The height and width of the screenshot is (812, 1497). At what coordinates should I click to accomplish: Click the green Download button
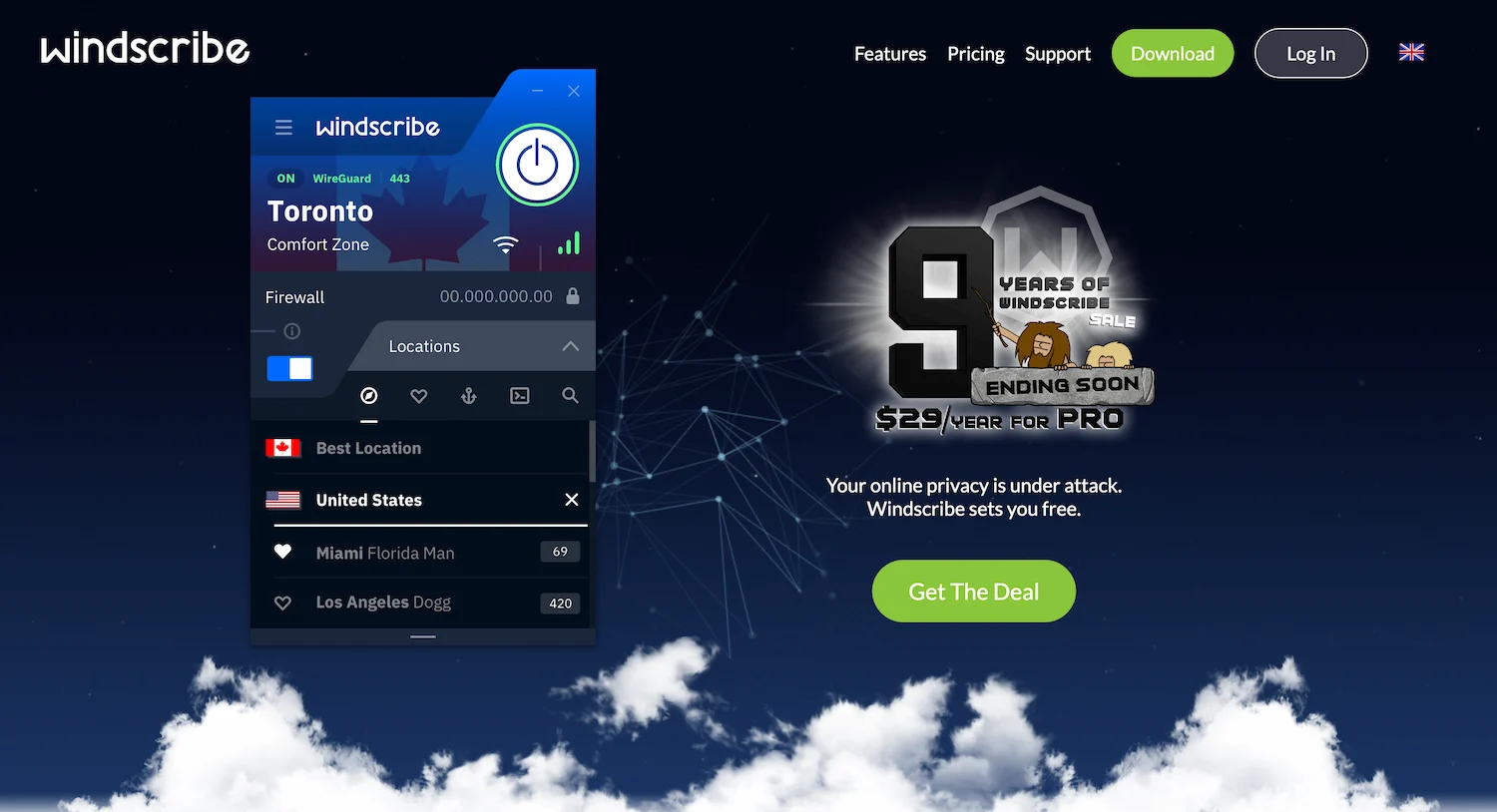(1173, 54)
